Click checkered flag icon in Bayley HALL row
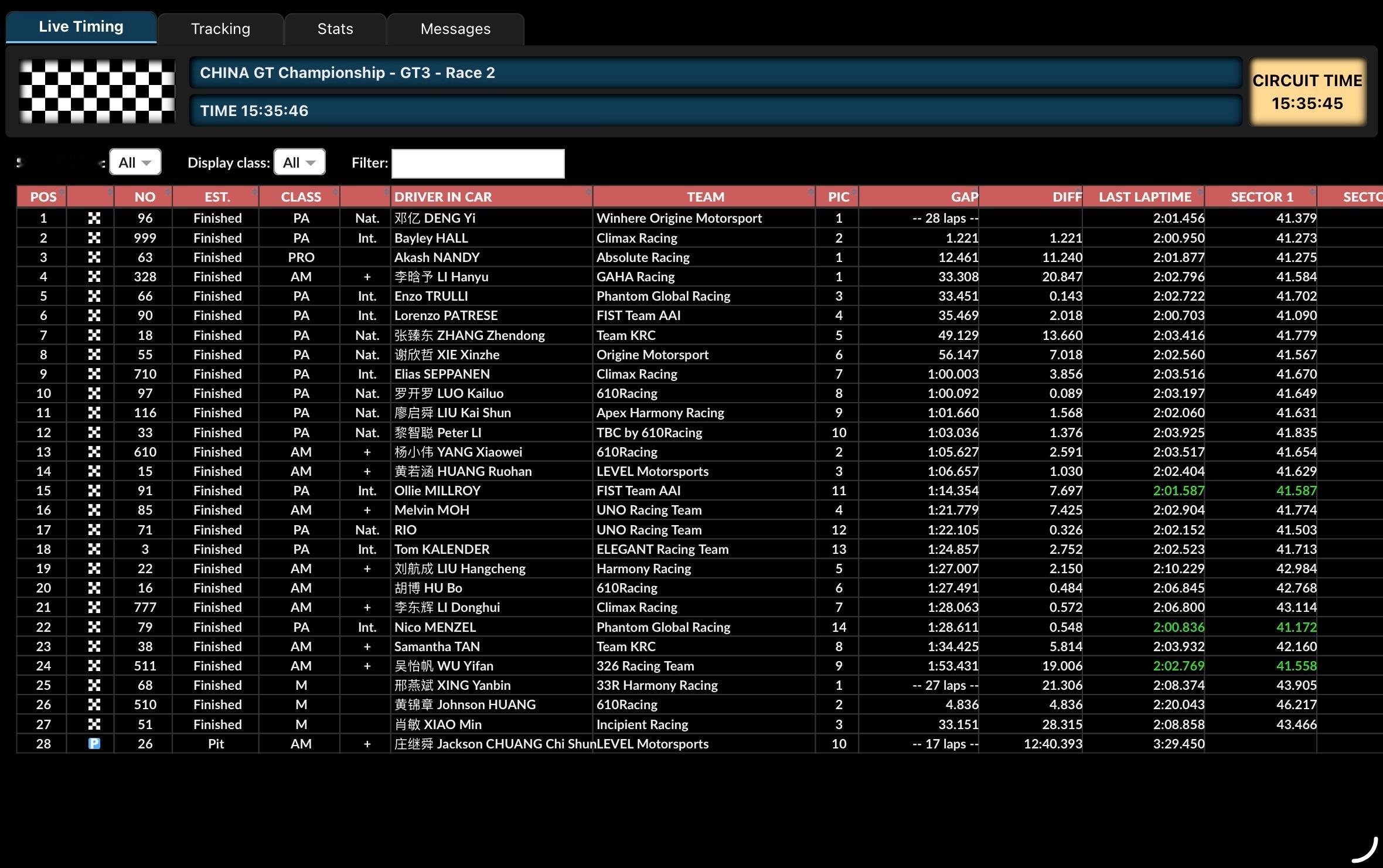Image resolution: width=1383 pixels, height=868 pixels. pyautogui.click(x=94, y=237)
